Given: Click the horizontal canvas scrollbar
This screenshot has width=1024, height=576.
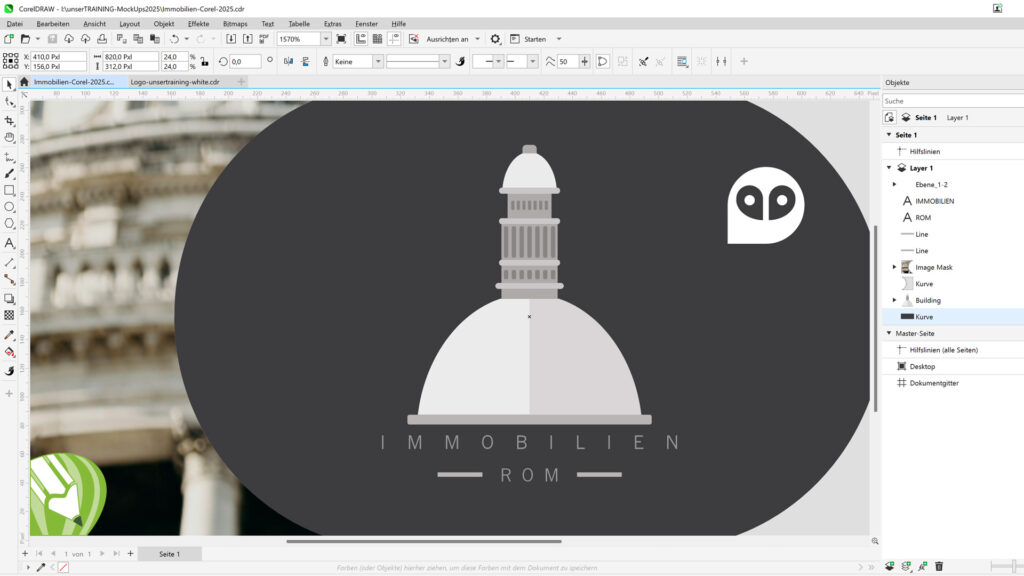Looking at the screenshot, I should (424, 541).
